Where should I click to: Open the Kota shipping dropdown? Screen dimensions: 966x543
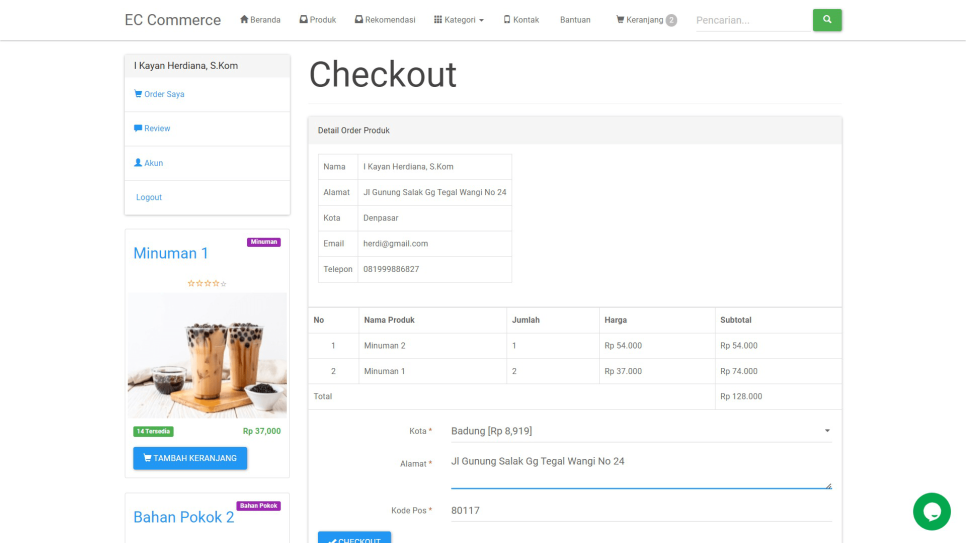point(641,431)
